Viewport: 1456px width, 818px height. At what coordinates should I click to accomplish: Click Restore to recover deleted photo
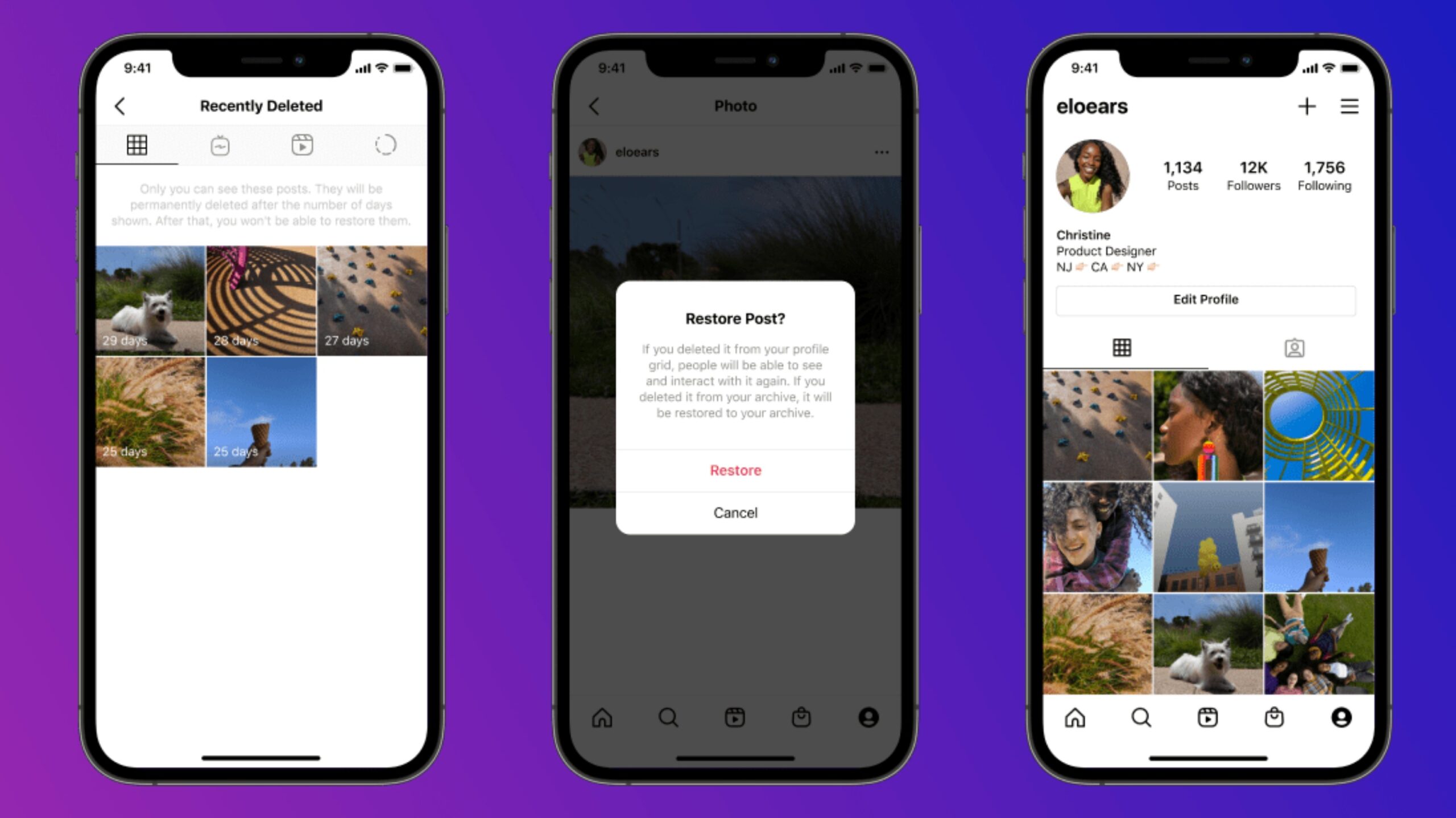point(735,470)
